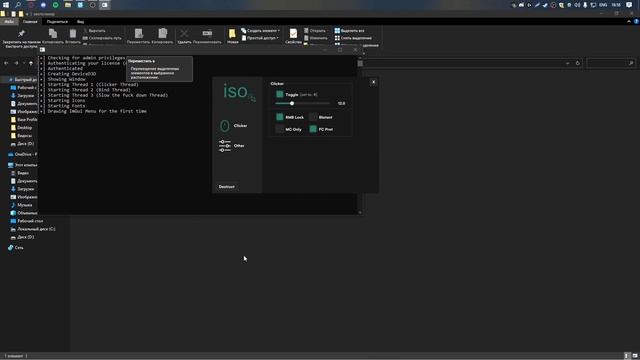This screenshot has width=640, height=360.
Task: Click the Explorer search box
Action: pyautogui.click(x=611, y=63)
